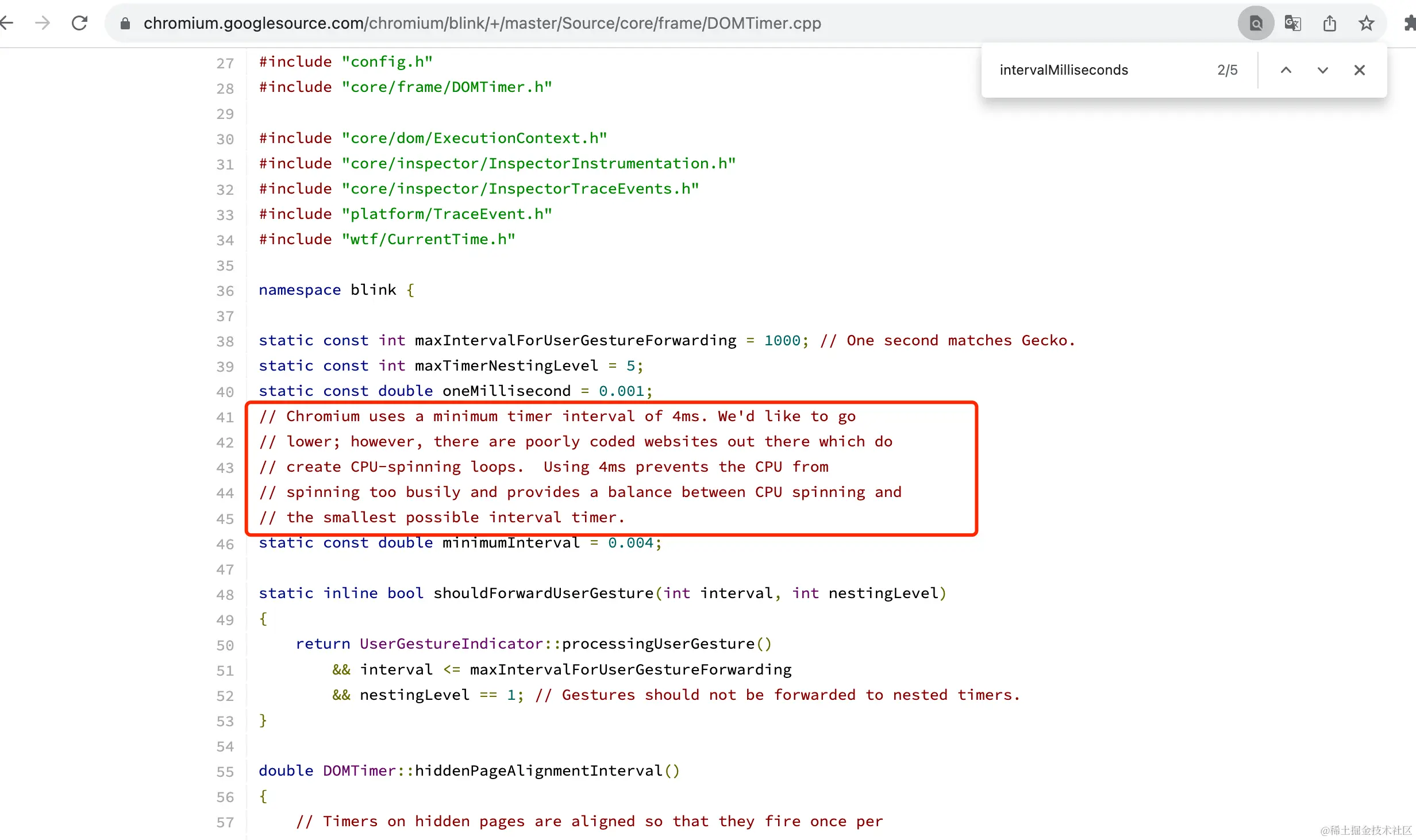Image resolution: width=1416 pixels, height=840 pixels.
Task: Click the find-in-page search icon
Action: coord(1256,24)
